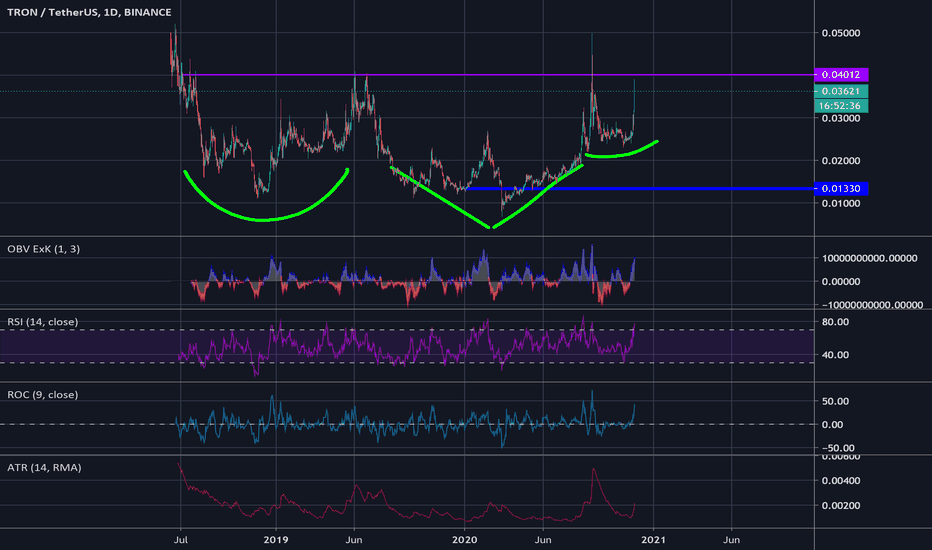Click the 0.03000 price axis tick

click(x=840, y=118)
